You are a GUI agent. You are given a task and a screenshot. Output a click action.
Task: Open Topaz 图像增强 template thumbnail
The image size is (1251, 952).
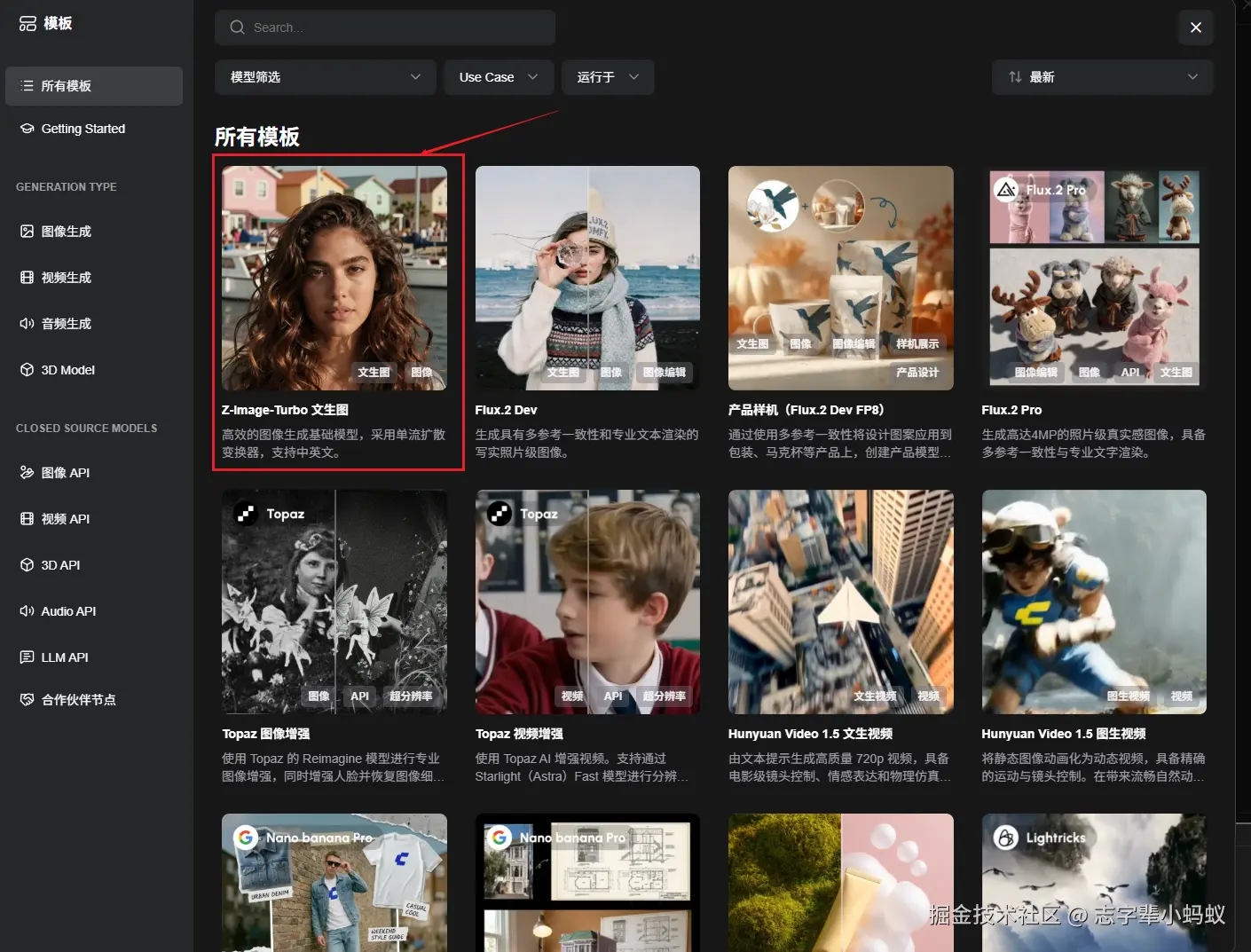coord(334,602)
